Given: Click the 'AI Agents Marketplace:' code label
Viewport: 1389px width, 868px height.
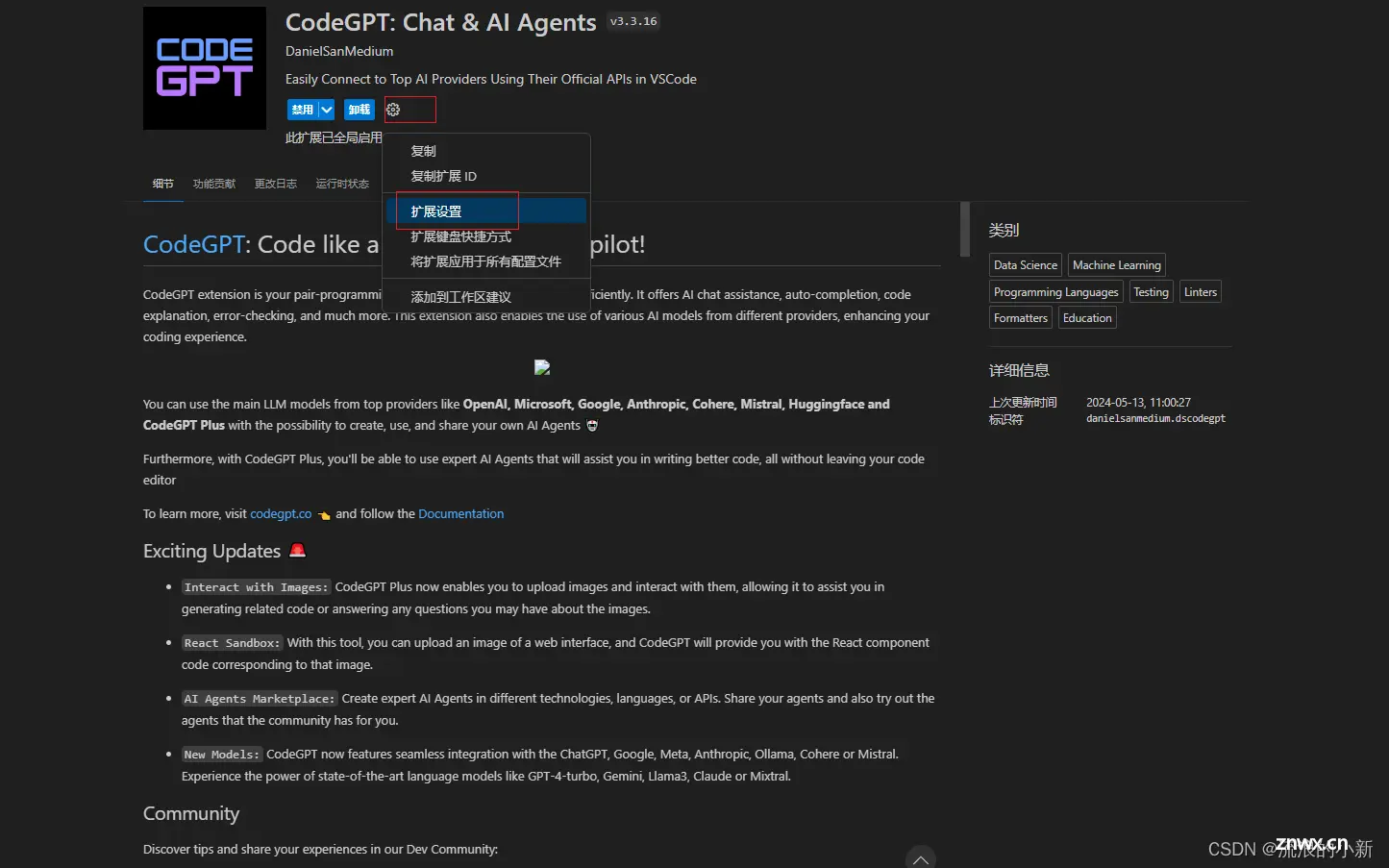Looking at the screenshot, I should [x=260, y=699].
